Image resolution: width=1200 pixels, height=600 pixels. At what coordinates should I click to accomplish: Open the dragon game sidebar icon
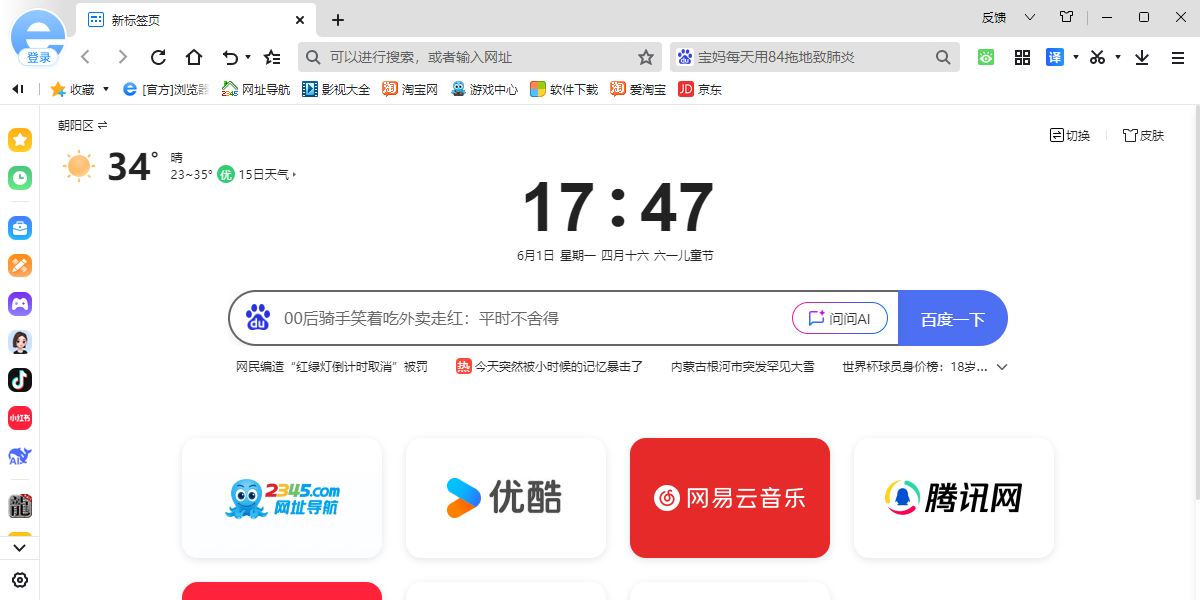[20, 506]
